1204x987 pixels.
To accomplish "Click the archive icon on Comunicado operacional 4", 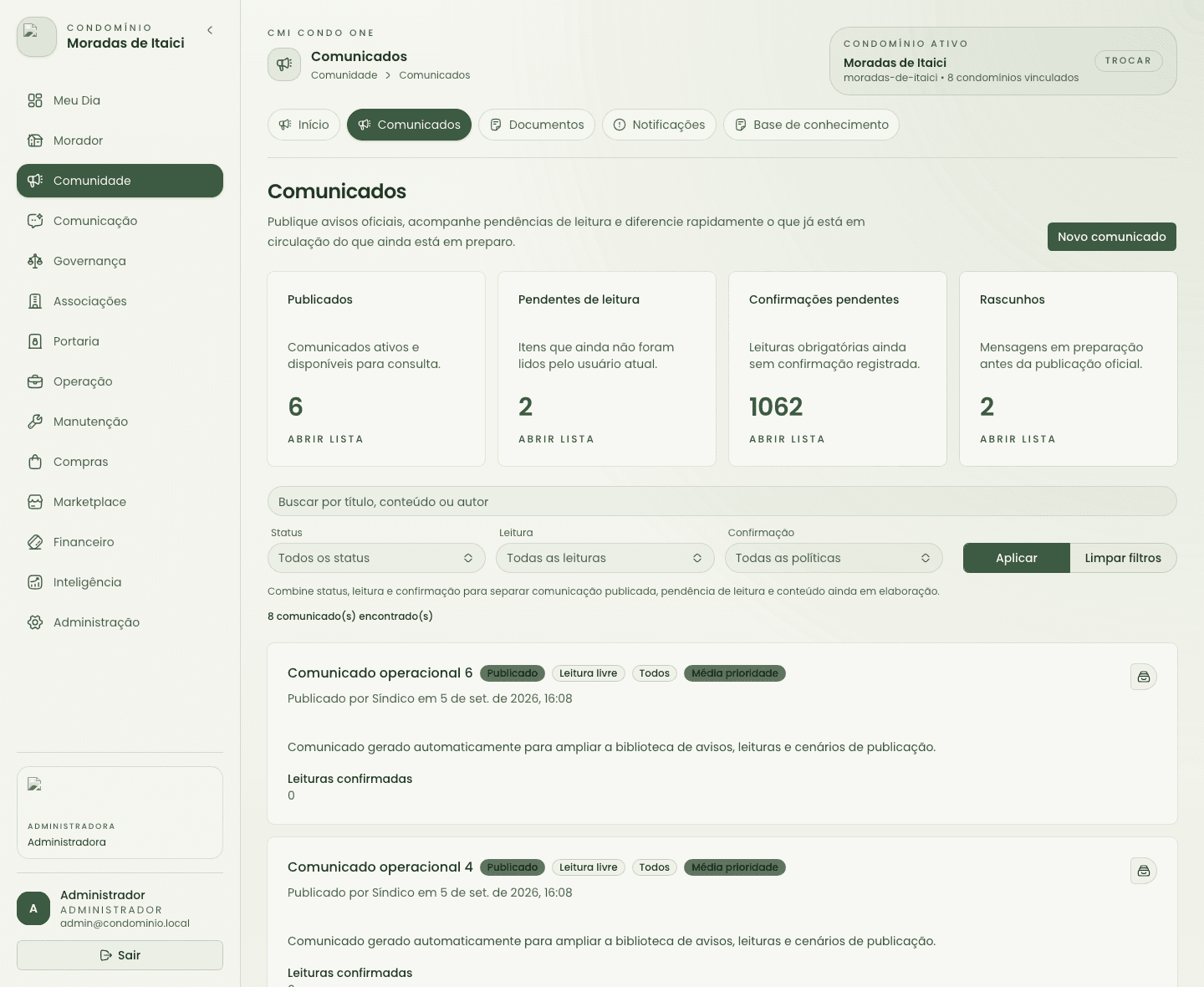I will tap(1144, 871).
